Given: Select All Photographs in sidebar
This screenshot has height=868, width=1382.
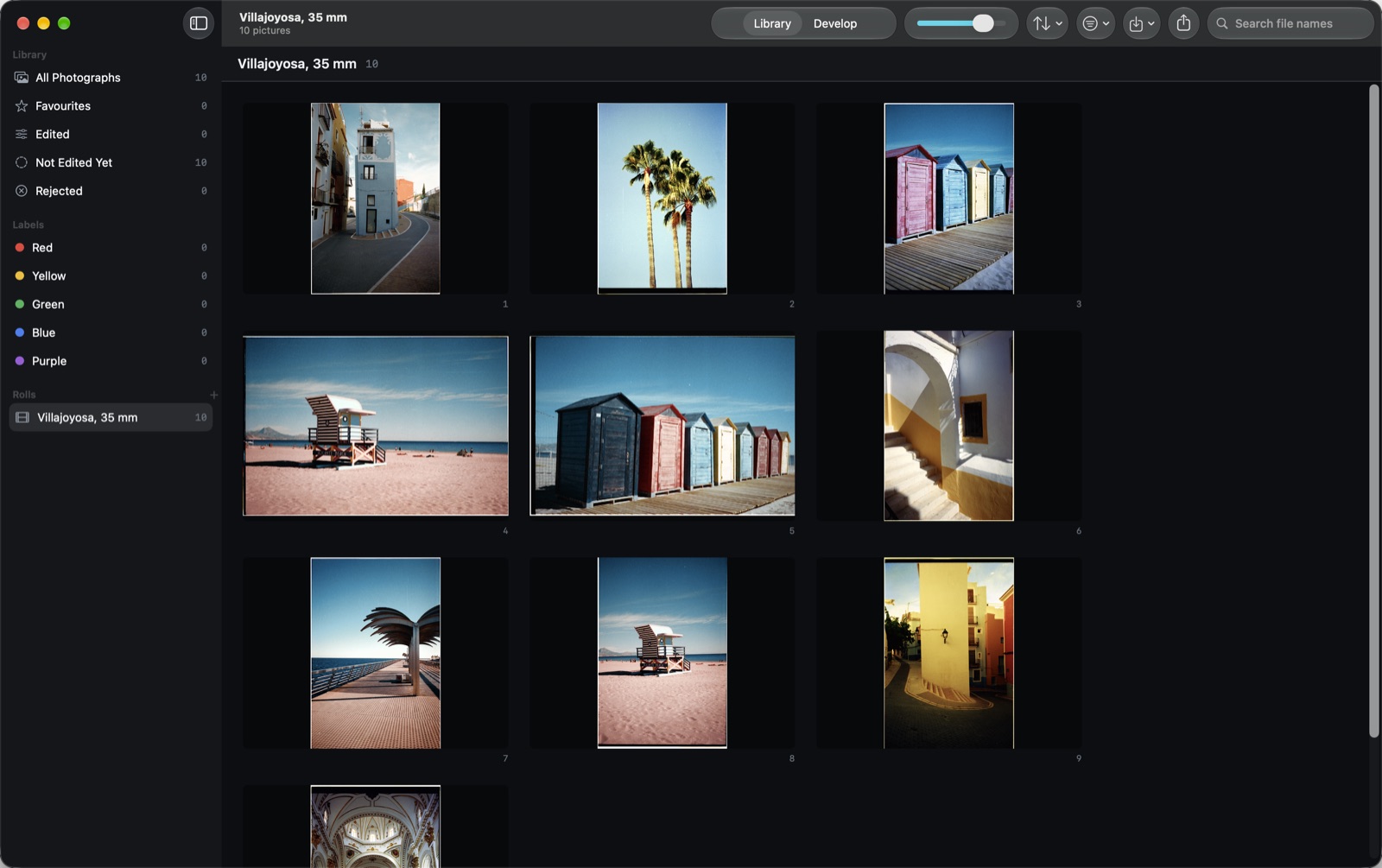Looking at the screenshot, I should click(111, 78).
